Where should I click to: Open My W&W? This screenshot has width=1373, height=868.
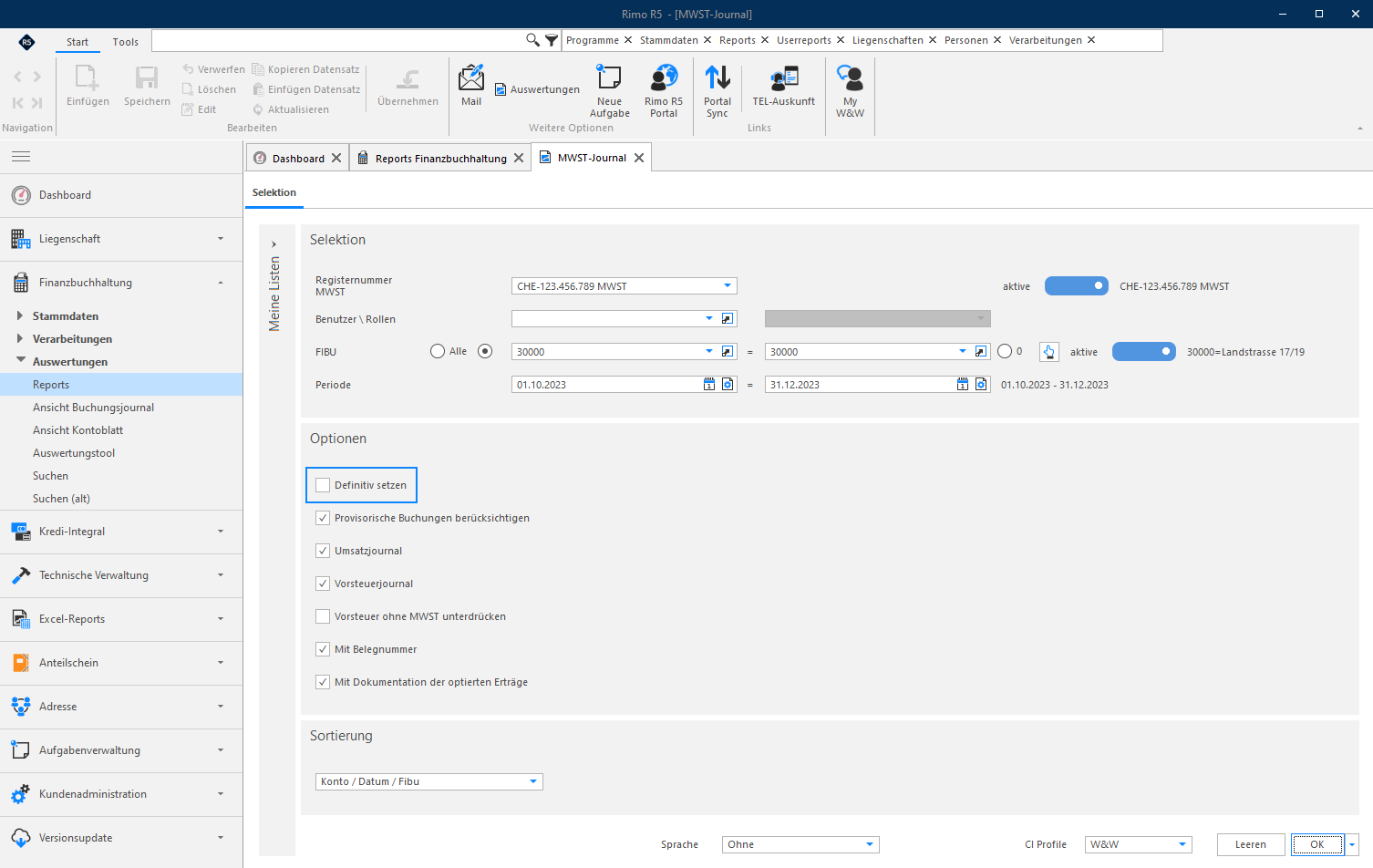tap(850, 91)
